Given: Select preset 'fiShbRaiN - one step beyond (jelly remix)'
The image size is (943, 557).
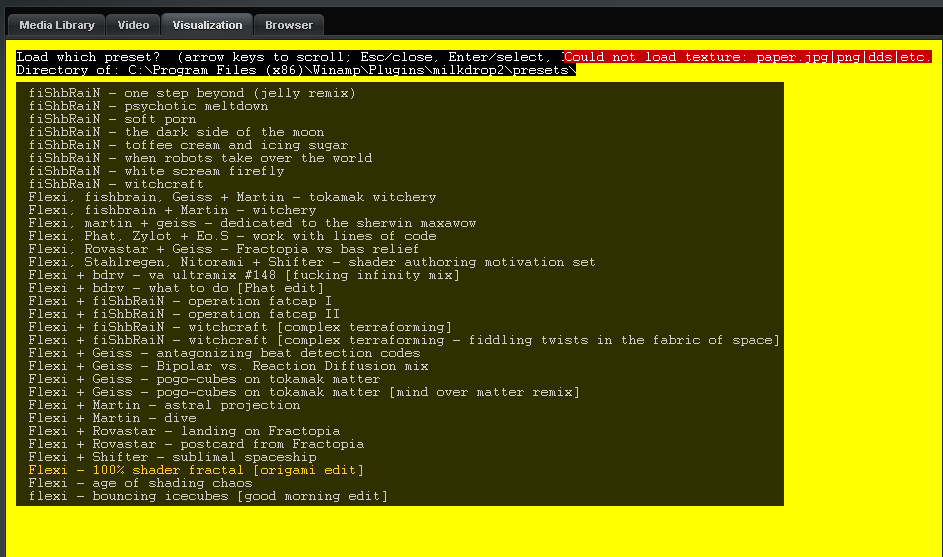Looking at the screenshot, I should point(192,93).
